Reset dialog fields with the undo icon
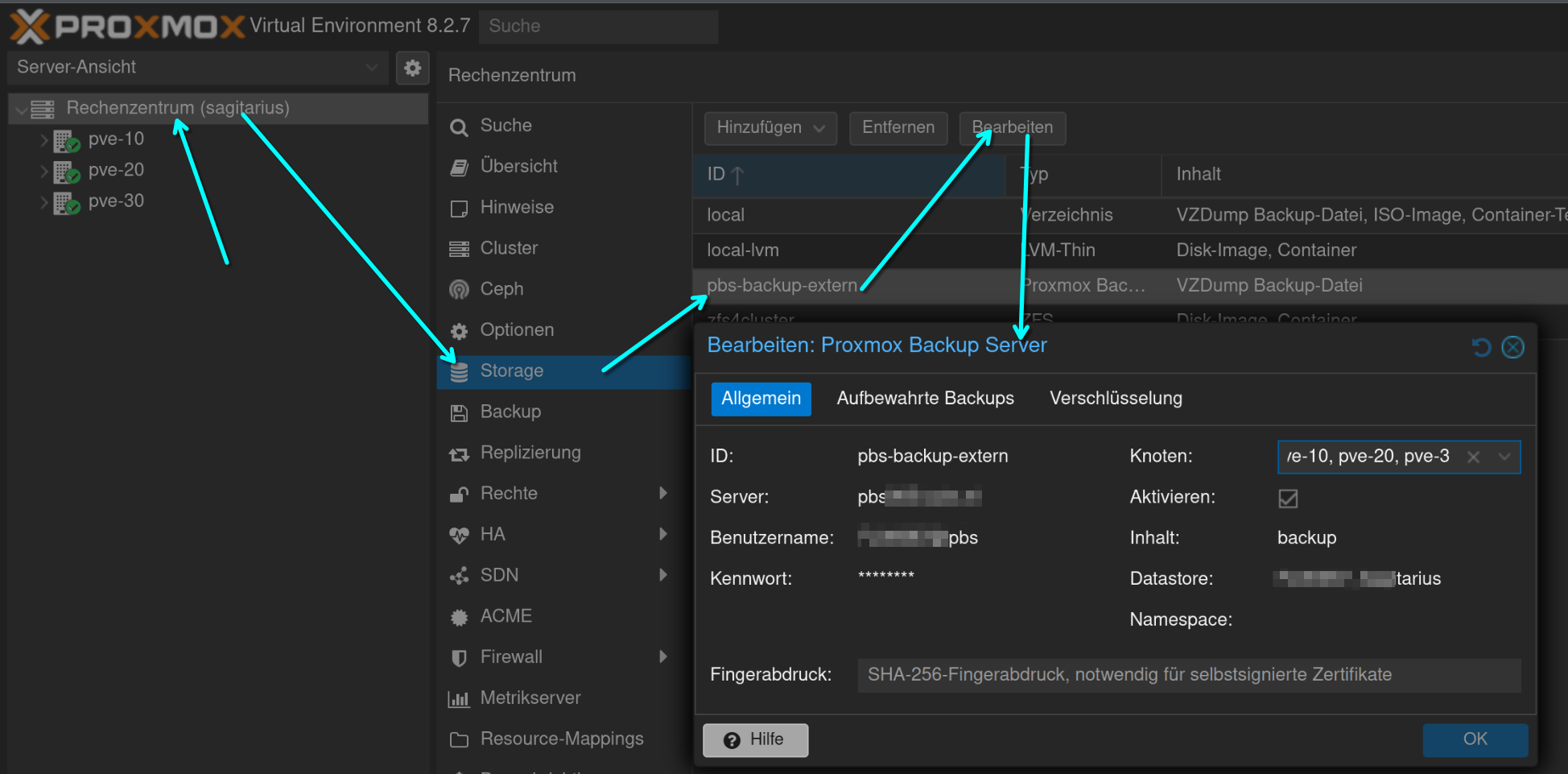This screenshot has width=1568, height=774. (1481, 347)
